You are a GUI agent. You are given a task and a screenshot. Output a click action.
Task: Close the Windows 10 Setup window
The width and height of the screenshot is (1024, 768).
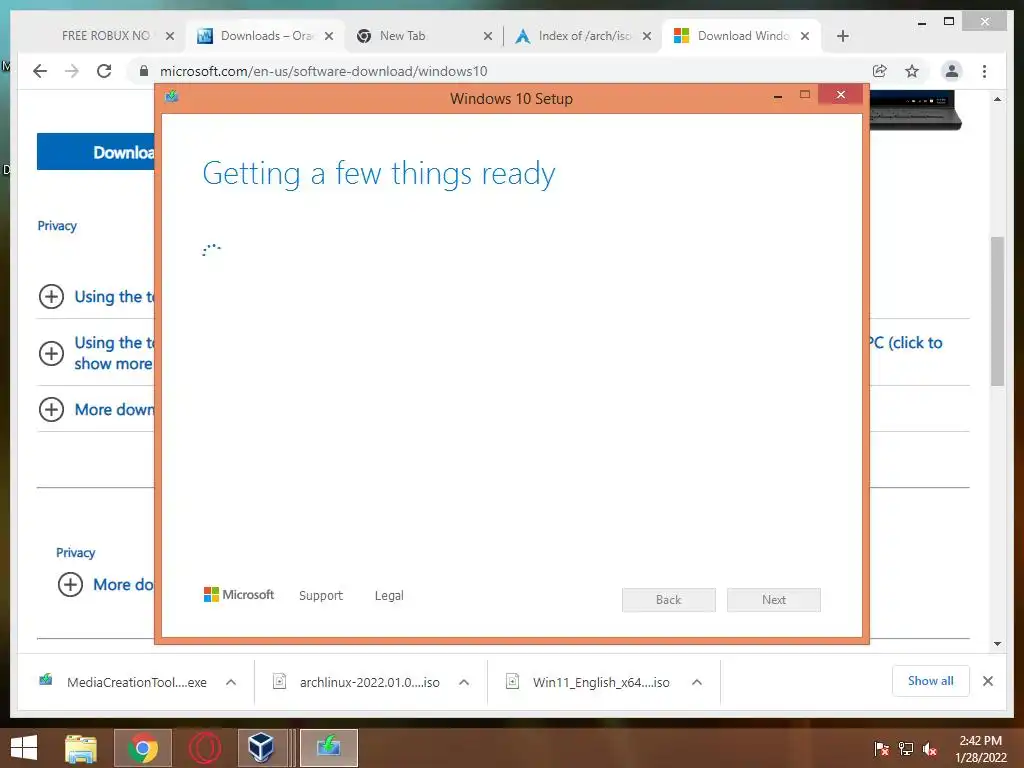click(x=840, y=95)
